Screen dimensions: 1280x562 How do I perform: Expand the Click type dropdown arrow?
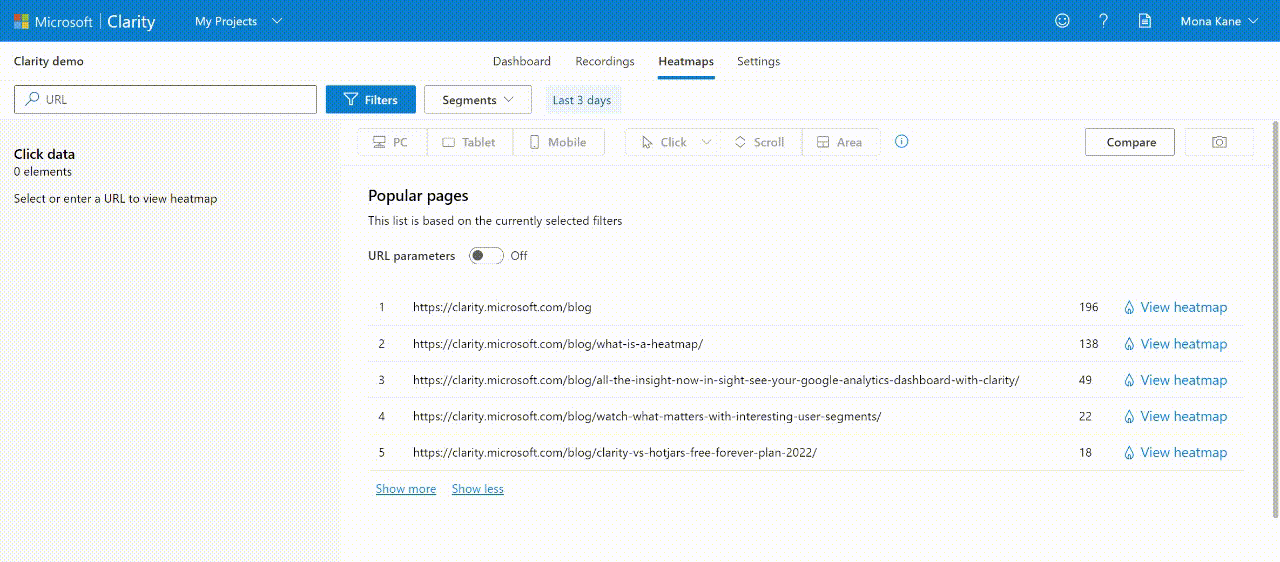click(x=706, y=142)
